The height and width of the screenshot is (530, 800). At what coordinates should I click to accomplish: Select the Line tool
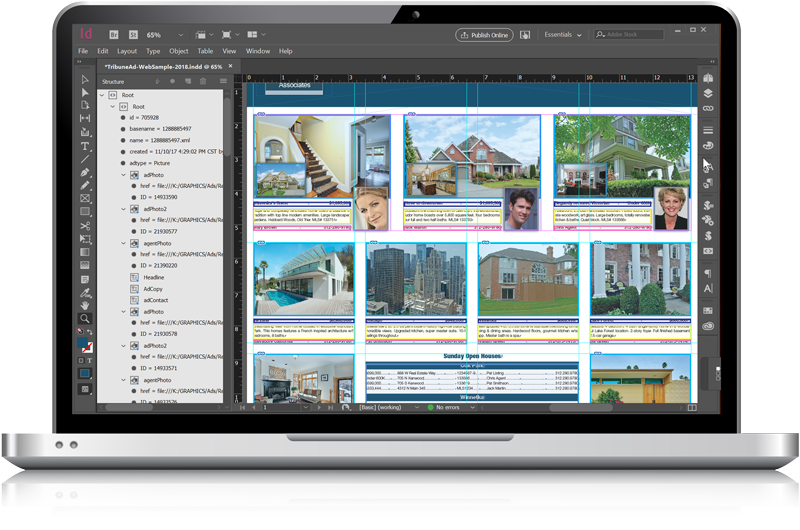(x=85, y=159)
